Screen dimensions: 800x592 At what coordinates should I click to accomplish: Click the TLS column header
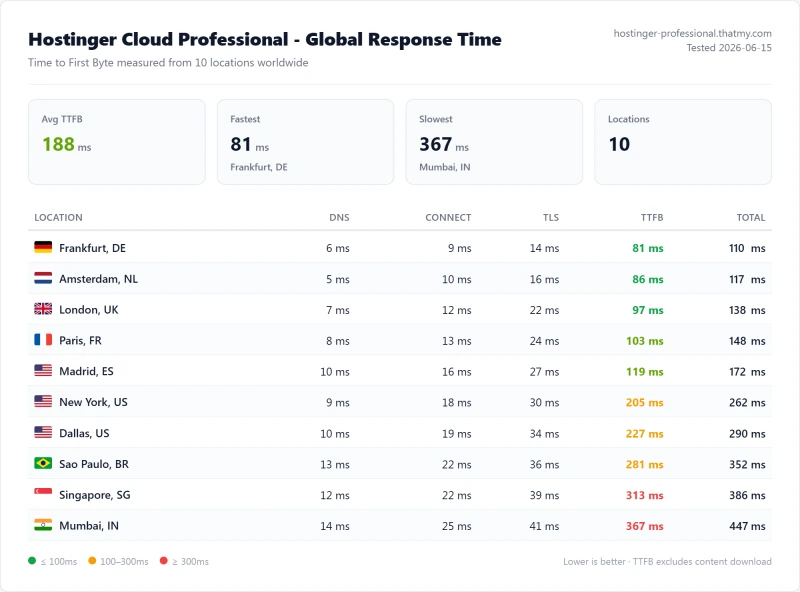pyautogui.click(x=551, y=217)
